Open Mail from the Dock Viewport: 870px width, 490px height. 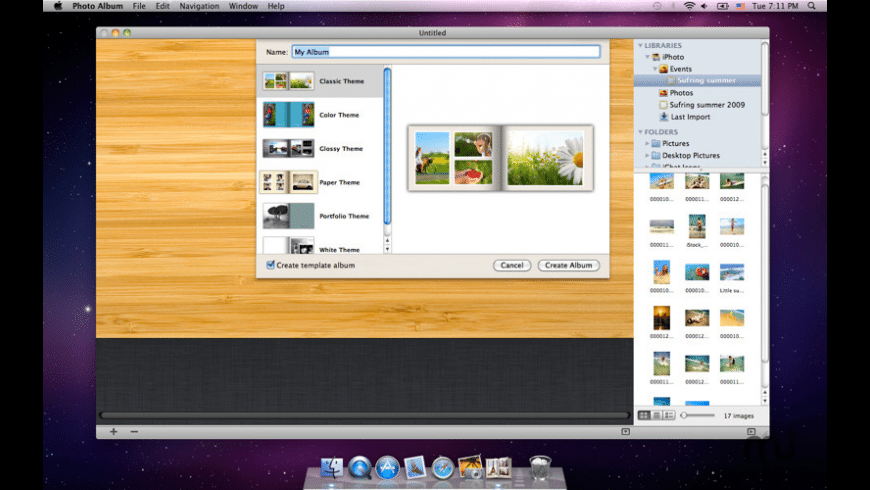(x=415, y=467)
